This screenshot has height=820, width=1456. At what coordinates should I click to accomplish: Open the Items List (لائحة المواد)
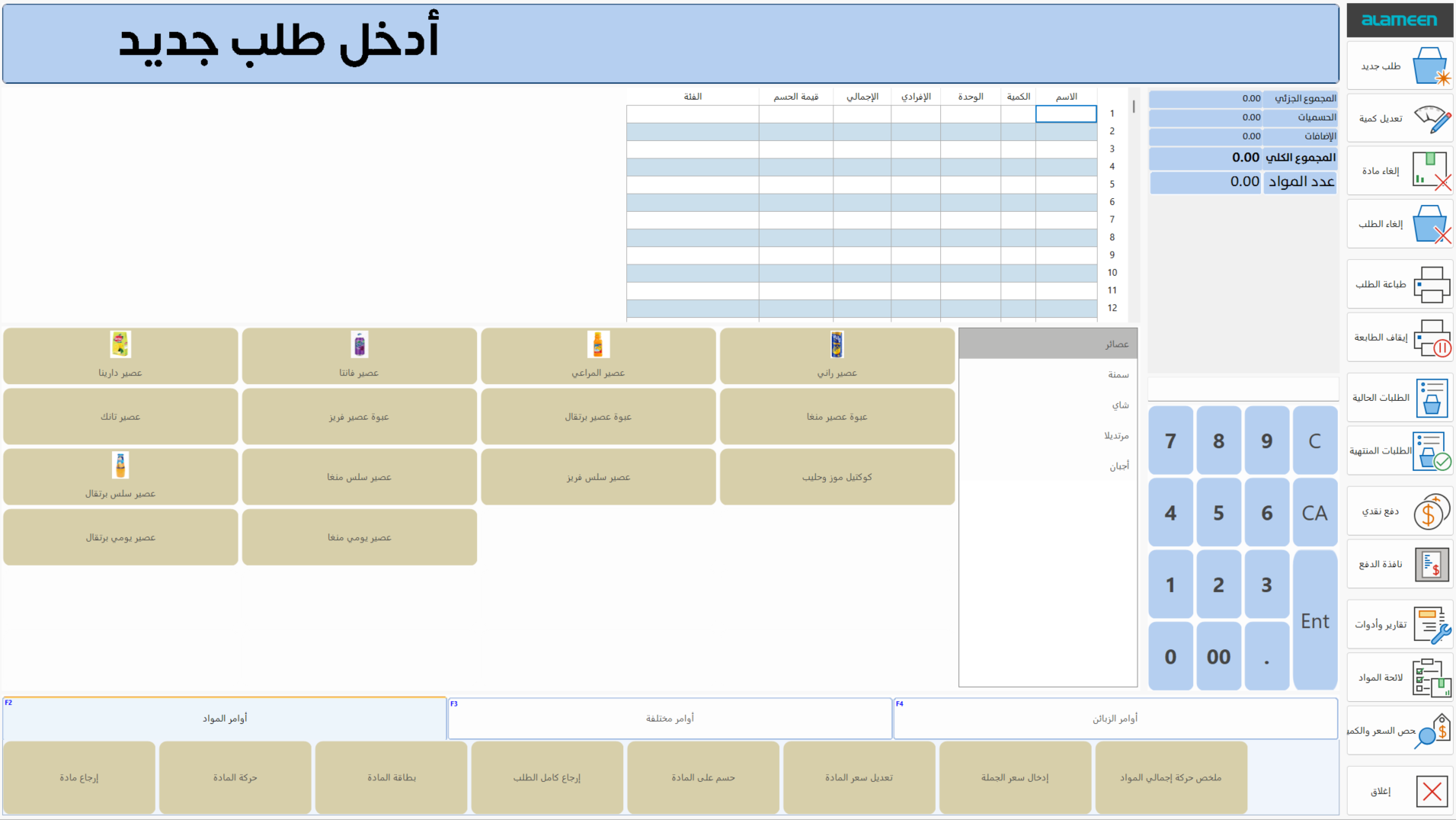[1400, 677]
